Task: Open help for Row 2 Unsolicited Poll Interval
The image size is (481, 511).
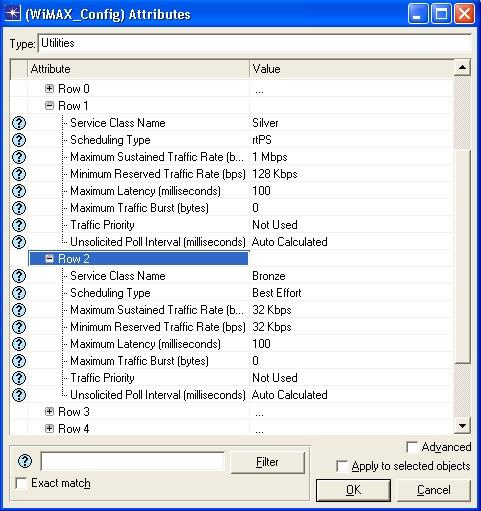Action: point(19,395)
